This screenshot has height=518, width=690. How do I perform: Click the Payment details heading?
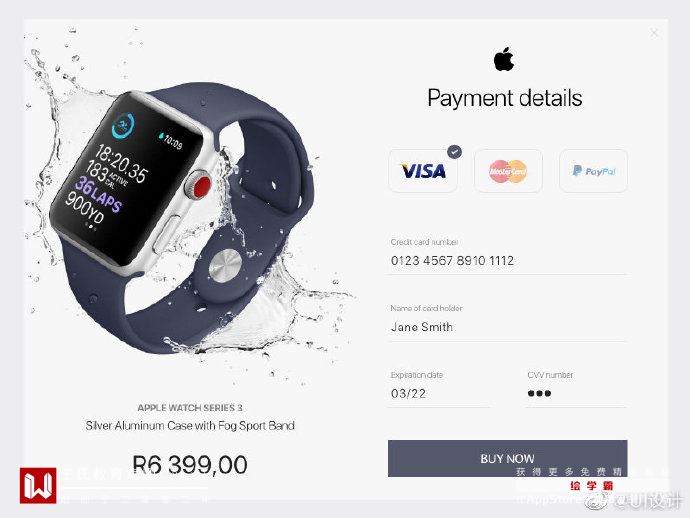coord(505,99)
